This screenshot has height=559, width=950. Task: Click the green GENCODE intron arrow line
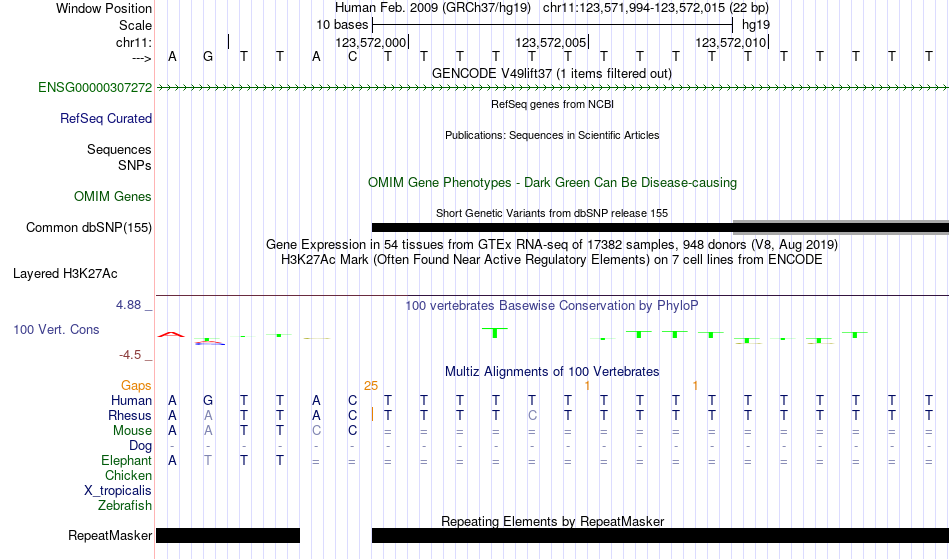pyautogui.click(x=552, y=88)
